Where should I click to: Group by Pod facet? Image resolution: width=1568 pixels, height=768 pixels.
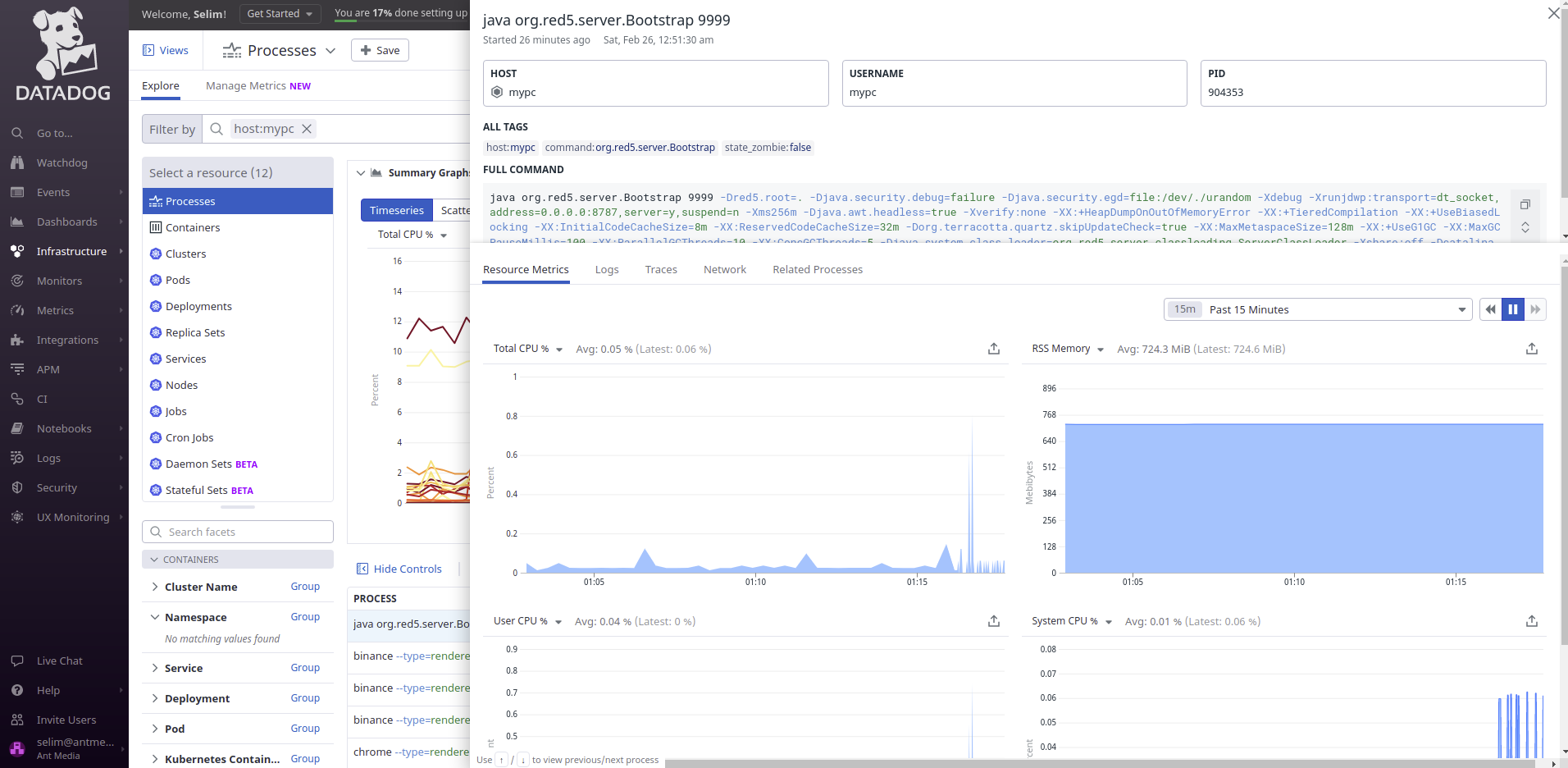click(305, 729)
